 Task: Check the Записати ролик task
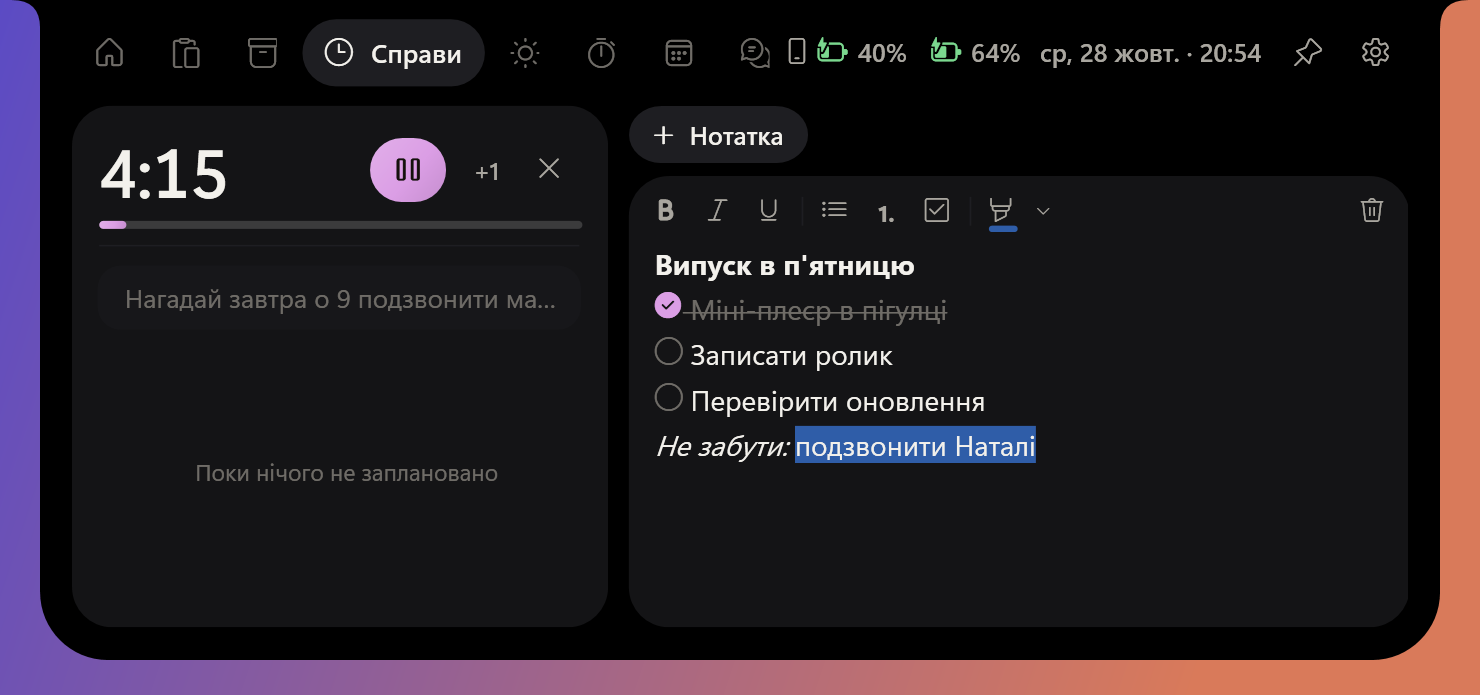(x=668, y=351)
